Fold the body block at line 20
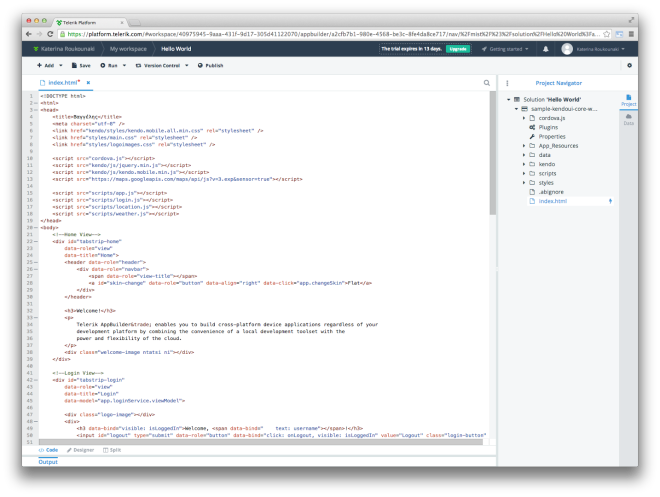The image size is (660, 497). coord(36,228)
